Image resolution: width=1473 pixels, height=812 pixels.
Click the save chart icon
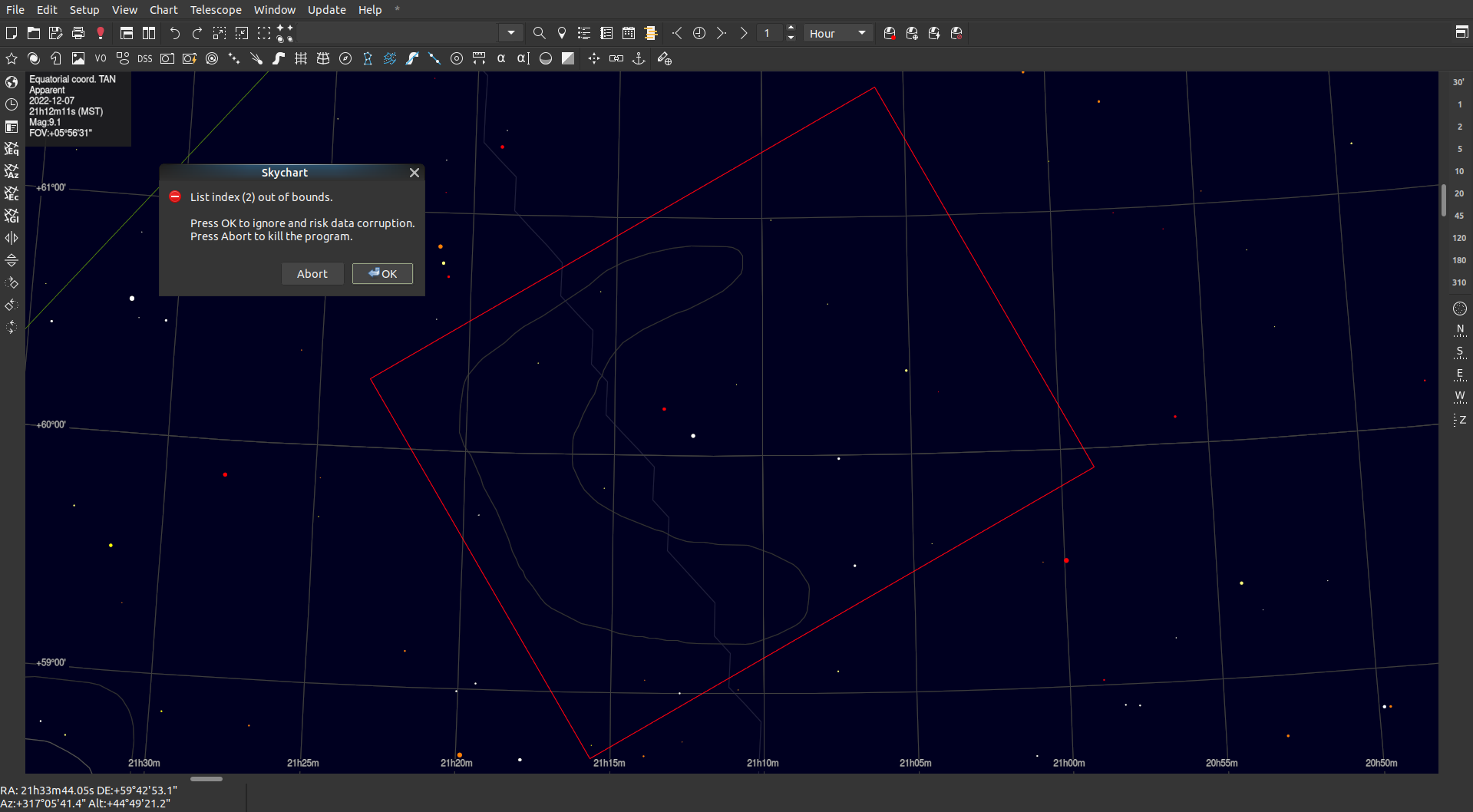pyautogui.click(x=55, y=34)
